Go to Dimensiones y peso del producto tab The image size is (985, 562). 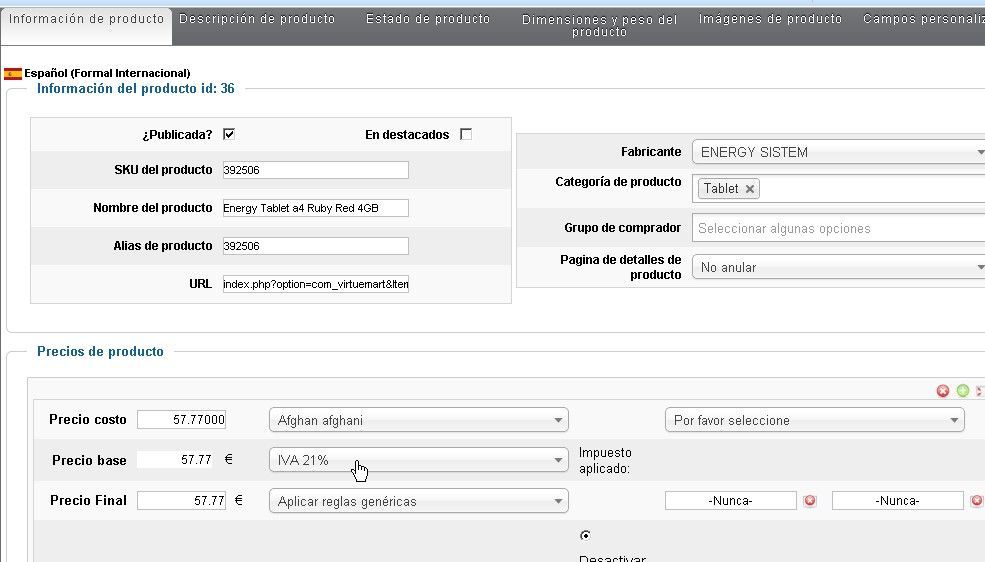tap(599, 26)
